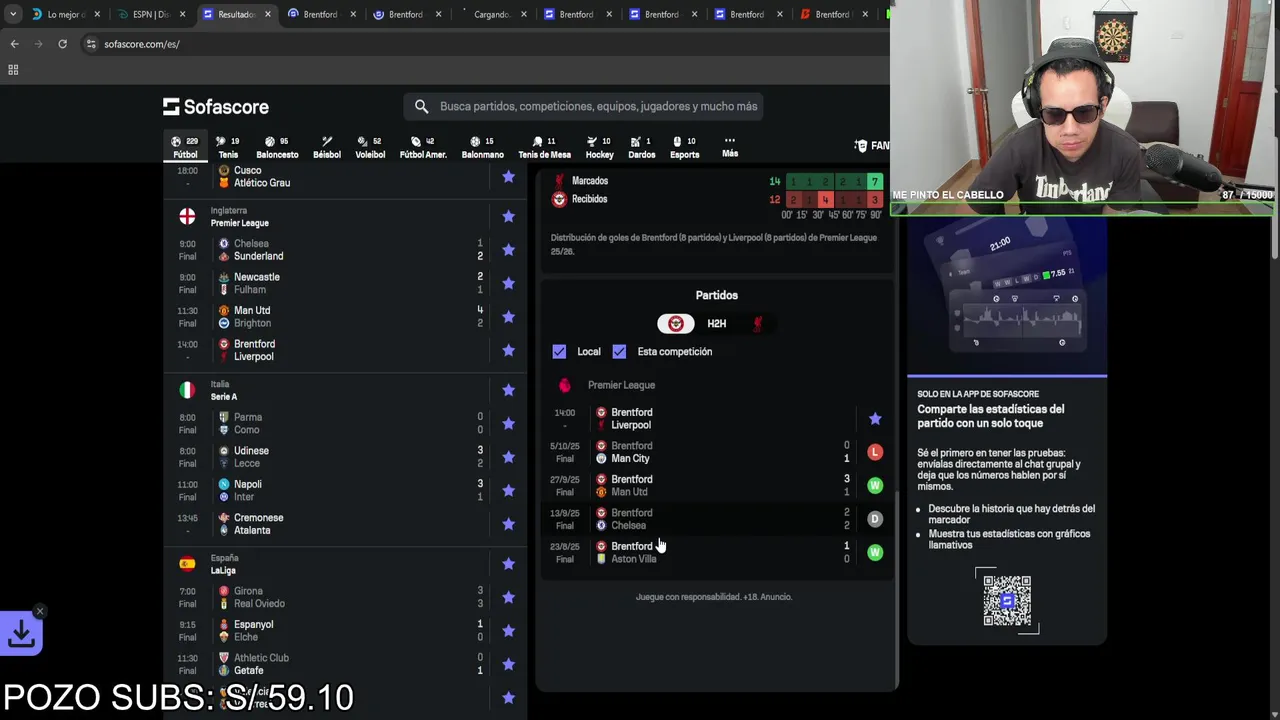Go back in browser history

coord(14,44)
